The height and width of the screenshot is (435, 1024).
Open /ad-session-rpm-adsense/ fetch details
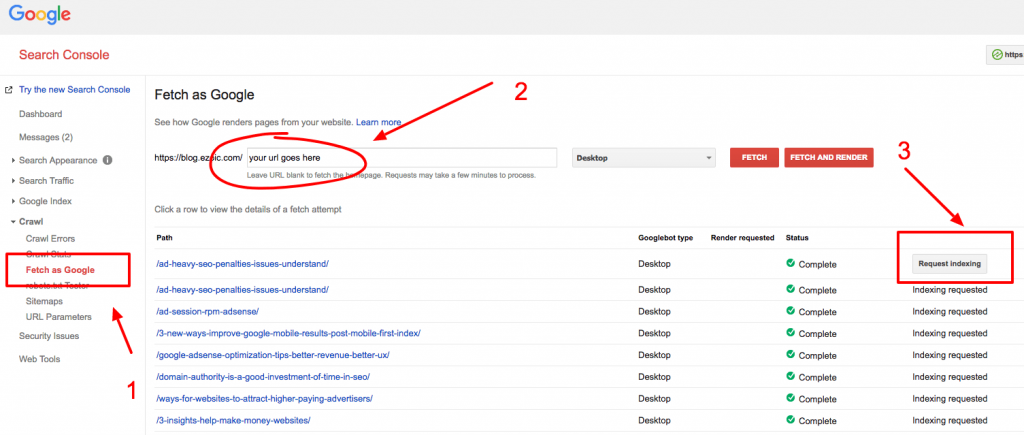pos(208,312)
